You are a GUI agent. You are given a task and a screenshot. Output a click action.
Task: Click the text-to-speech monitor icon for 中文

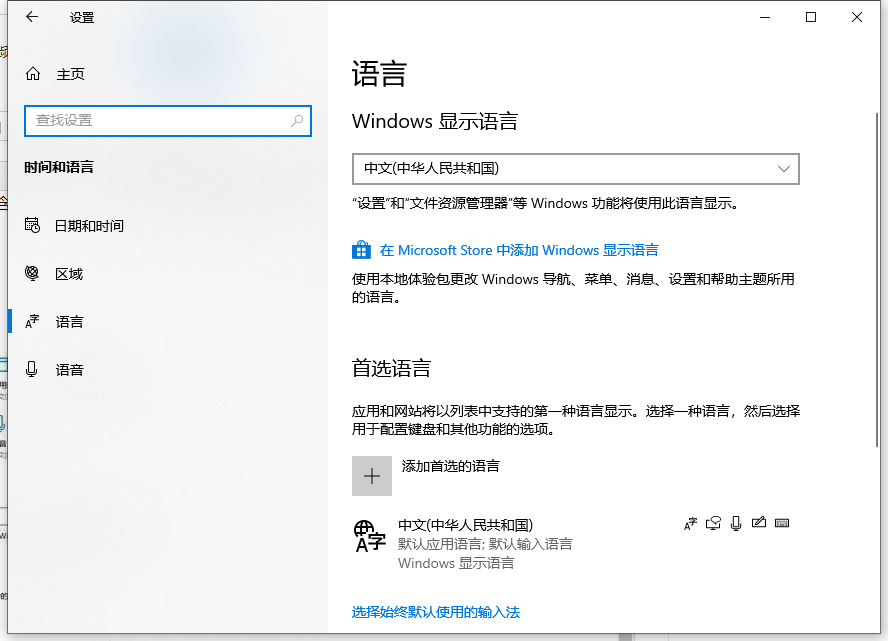pyautogui.click(x=713, y=522)
